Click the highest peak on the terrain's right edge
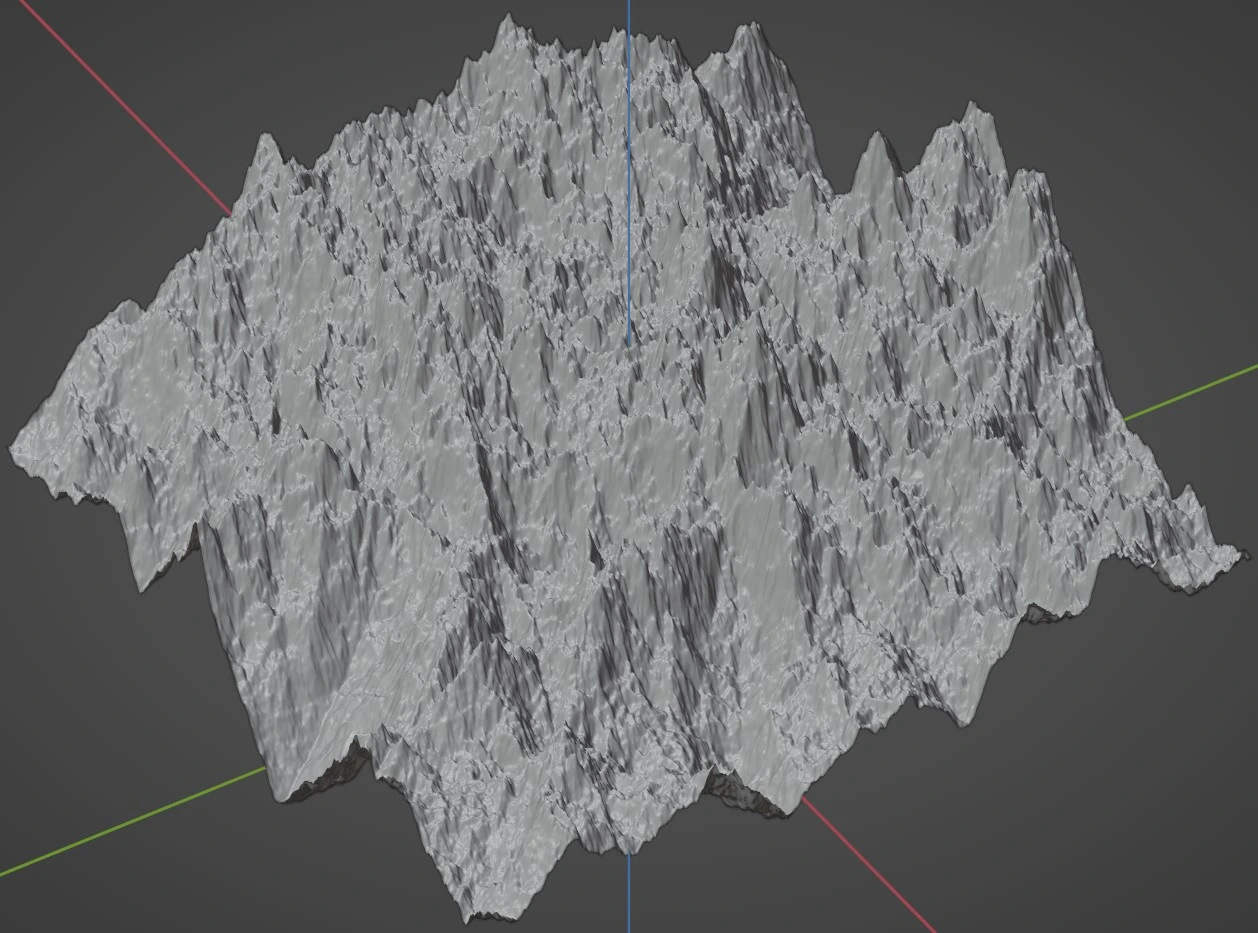Viewport: 1258px width, 933px height. coord(970,106)
